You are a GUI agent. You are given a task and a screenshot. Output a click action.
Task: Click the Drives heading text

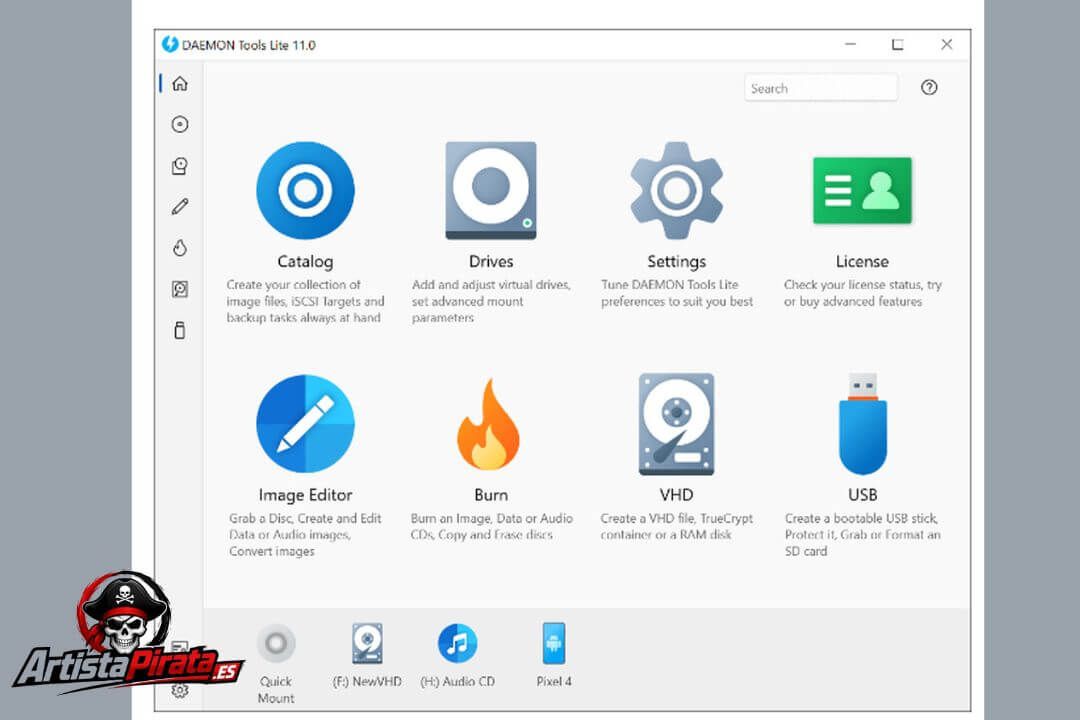[x=490, y=262]
